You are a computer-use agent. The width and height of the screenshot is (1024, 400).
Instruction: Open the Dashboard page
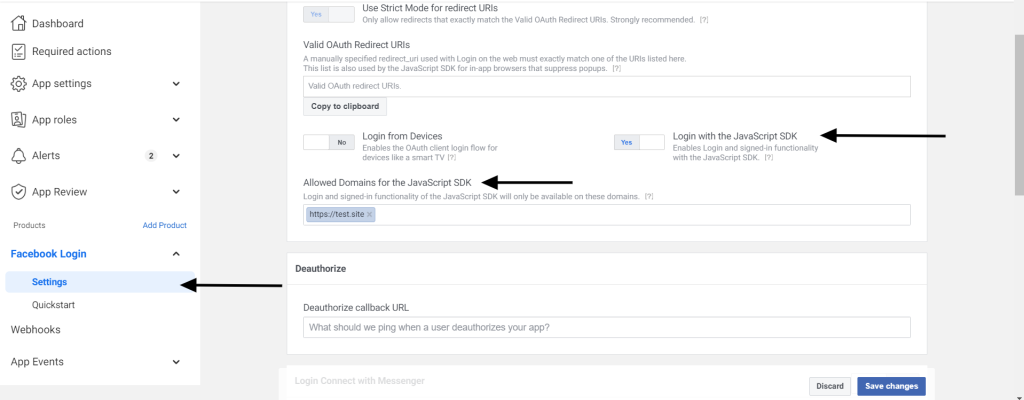(x=57, y=24)
